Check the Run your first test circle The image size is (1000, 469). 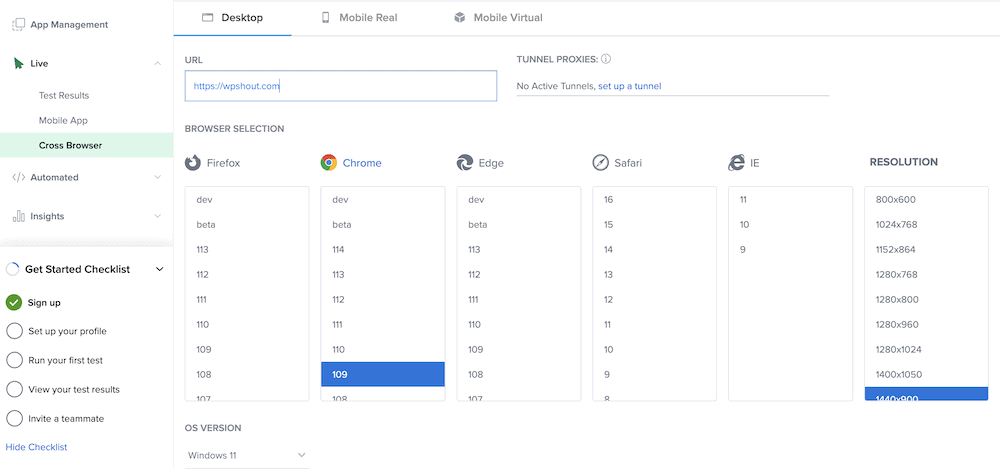click(14, 360)
